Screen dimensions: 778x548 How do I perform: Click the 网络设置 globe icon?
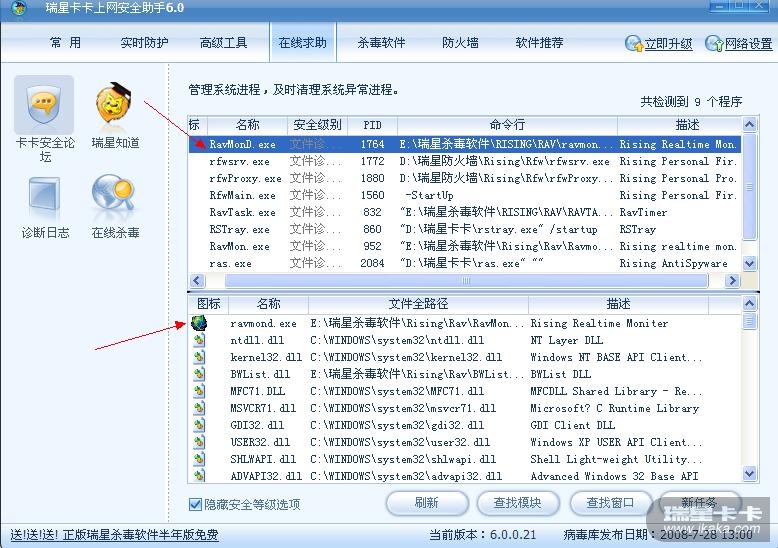point(713,43)
